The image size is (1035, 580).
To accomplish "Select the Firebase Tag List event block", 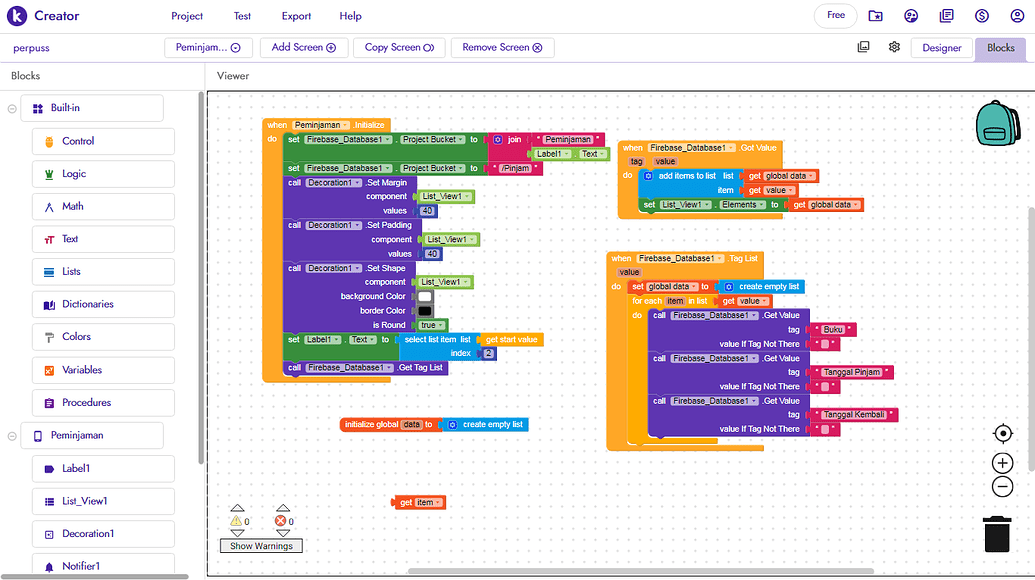I will pyautogui.click(x=684, y=259).
